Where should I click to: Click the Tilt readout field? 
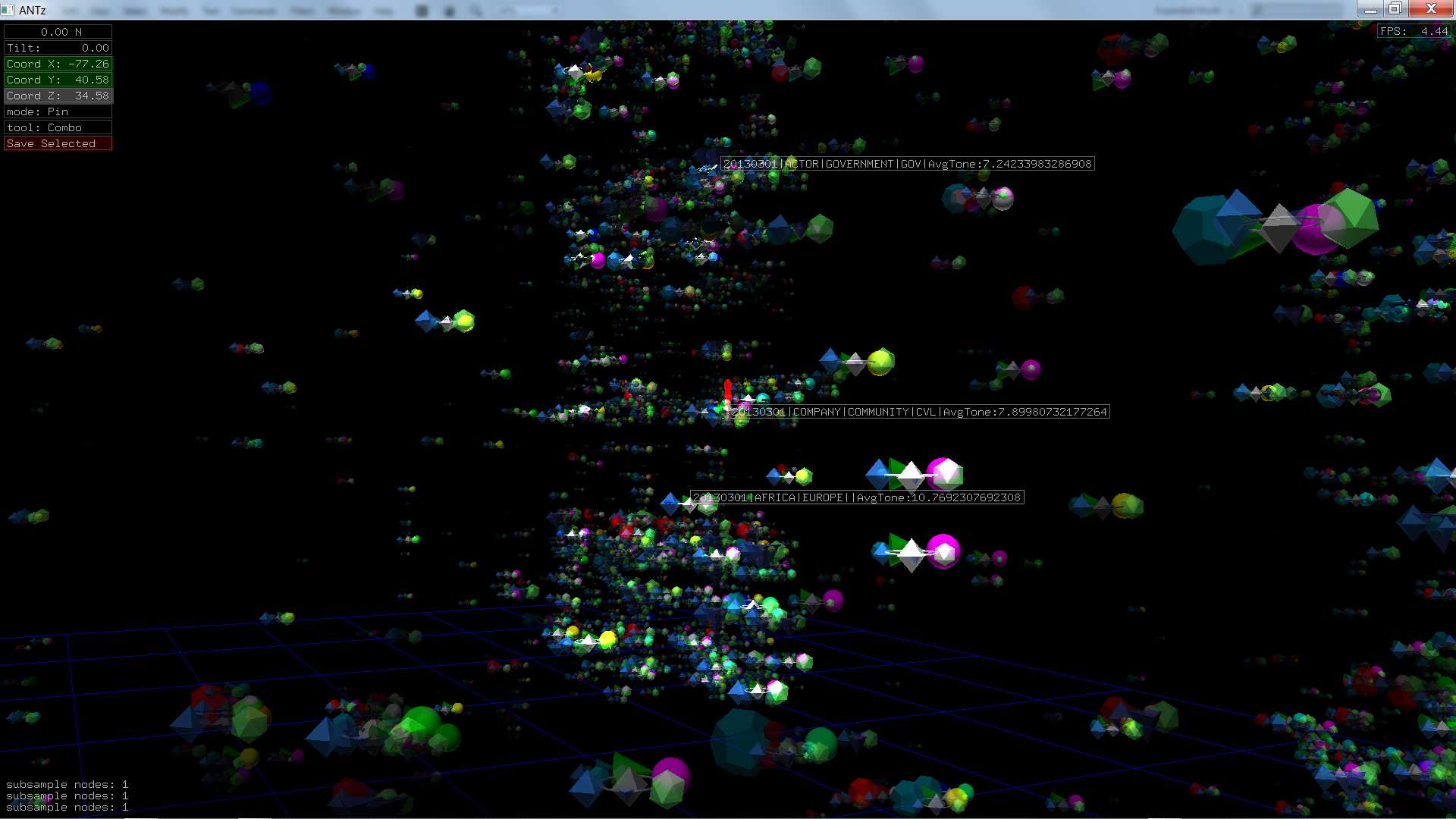click(x=58, y=48)
